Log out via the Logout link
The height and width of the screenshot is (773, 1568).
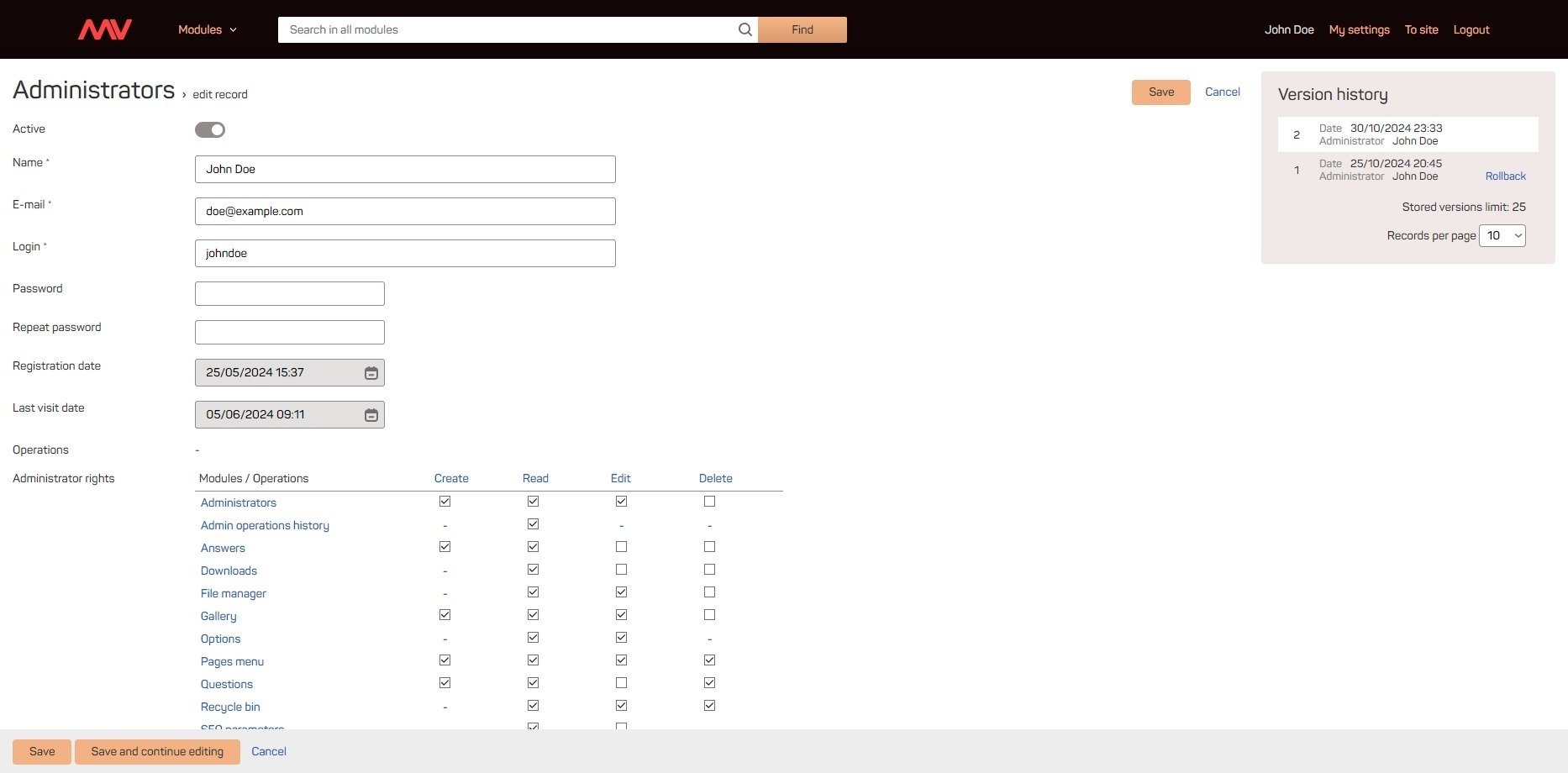click(1471, 29)
